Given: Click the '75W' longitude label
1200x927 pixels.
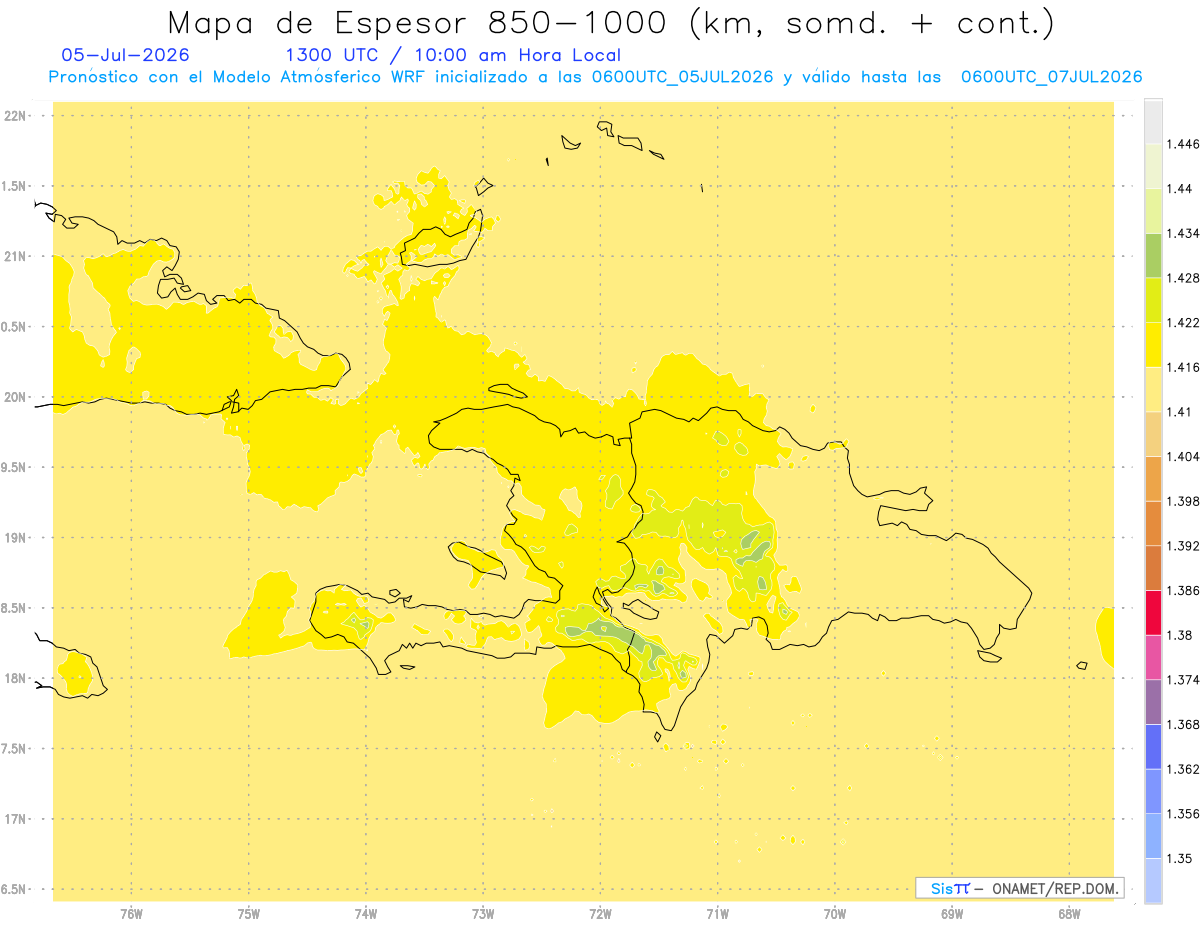Looking at the screenshot, I should tap(249, 913).
